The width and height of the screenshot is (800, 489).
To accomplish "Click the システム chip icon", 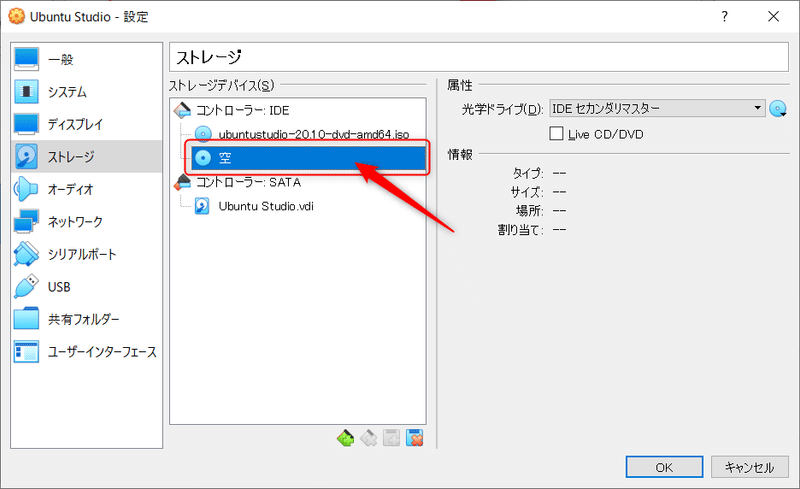I will [x=26, y=92].
